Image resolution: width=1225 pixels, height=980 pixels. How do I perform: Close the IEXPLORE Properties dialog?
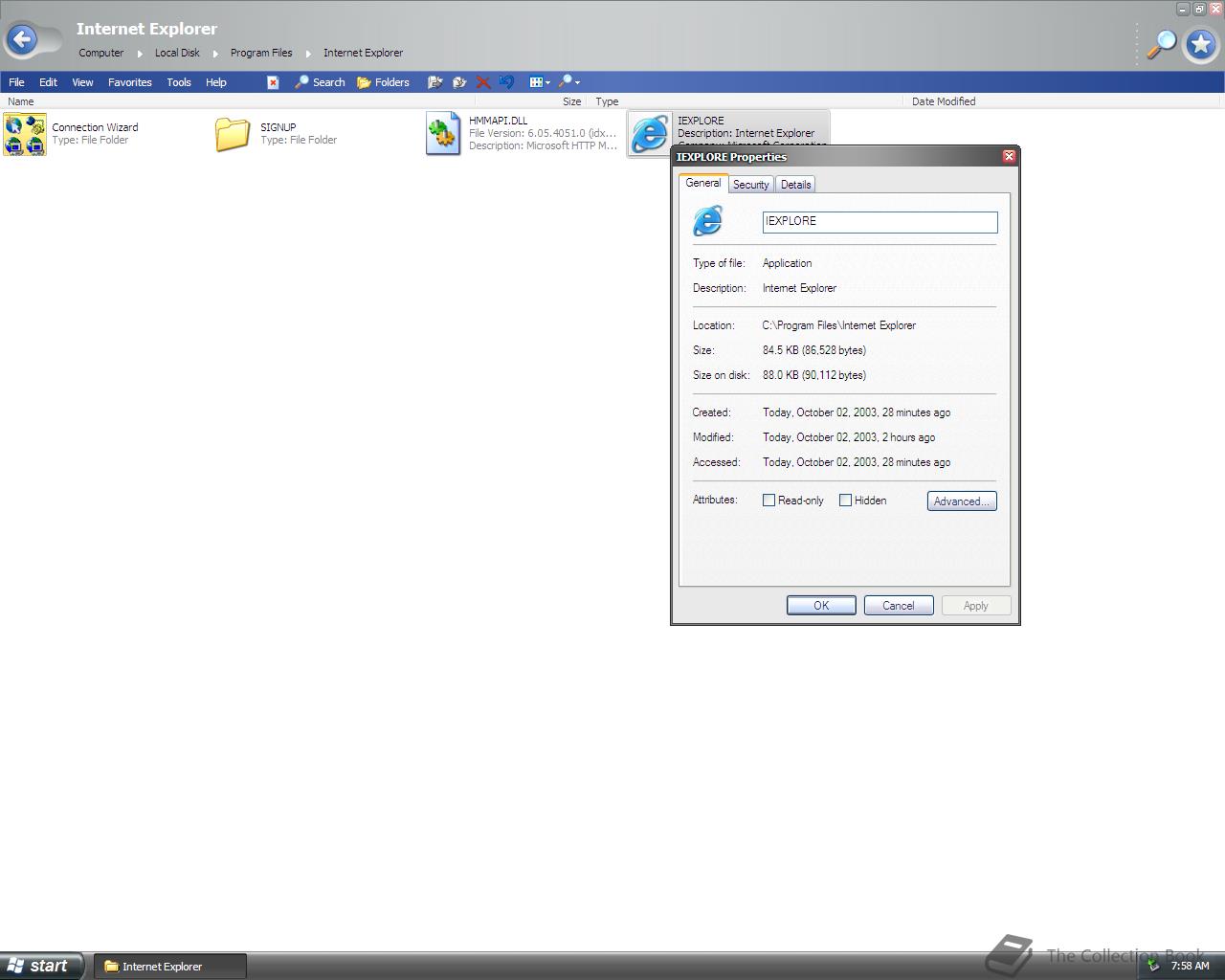coord(1009,156)
